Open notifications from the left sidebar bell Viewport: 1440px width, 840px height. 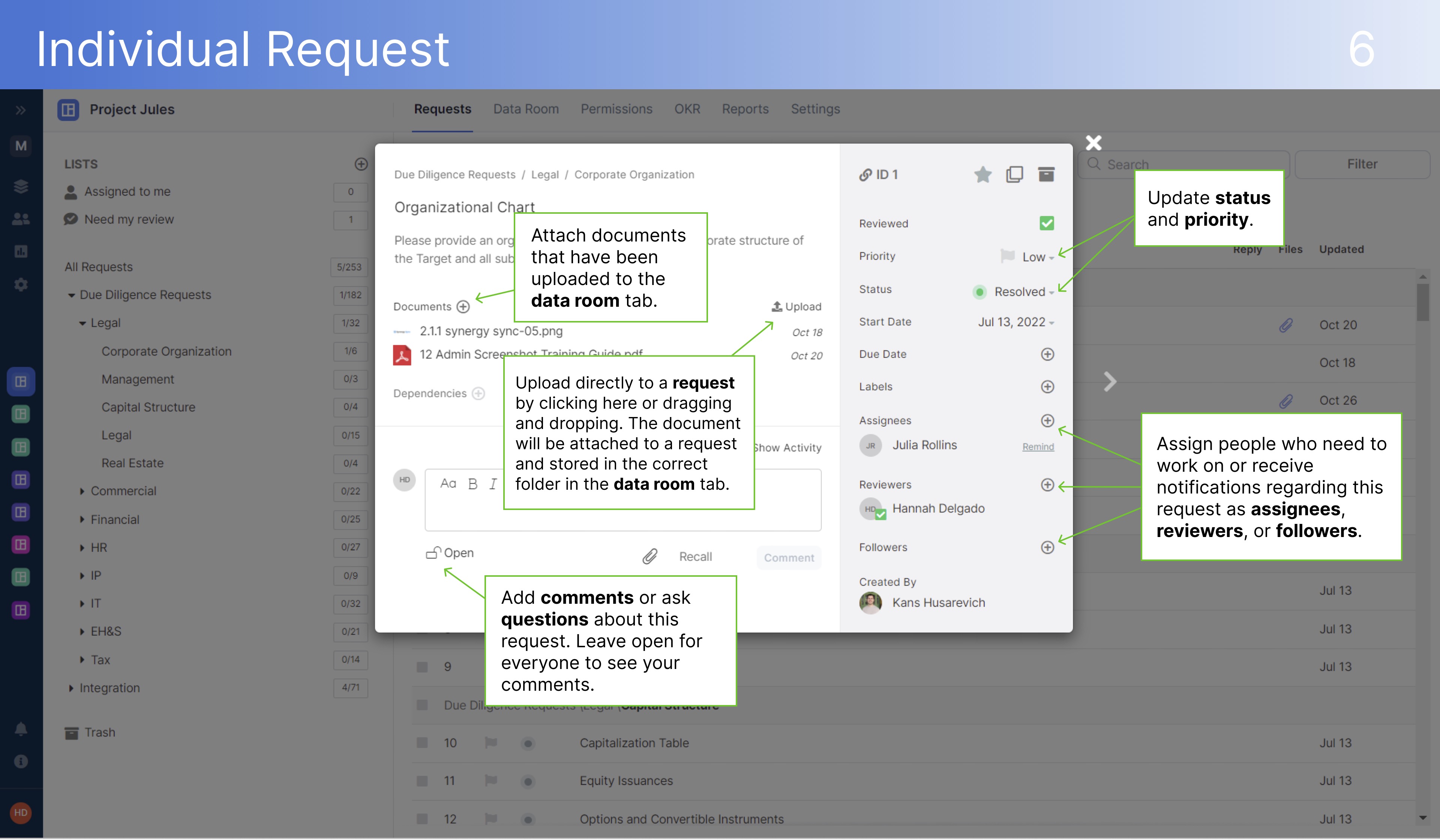(x=21, y=729)
